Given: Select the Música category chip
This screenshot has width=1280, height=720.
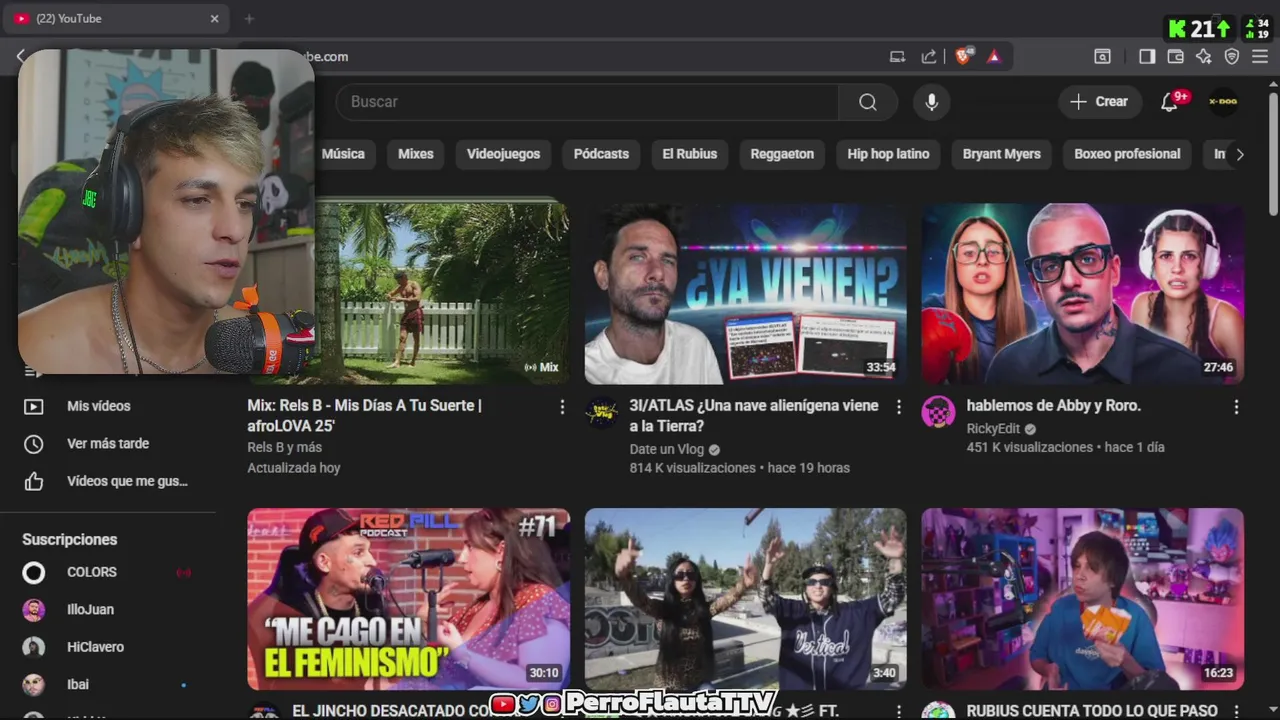Looking at the screenshot, I should [343, 154].
